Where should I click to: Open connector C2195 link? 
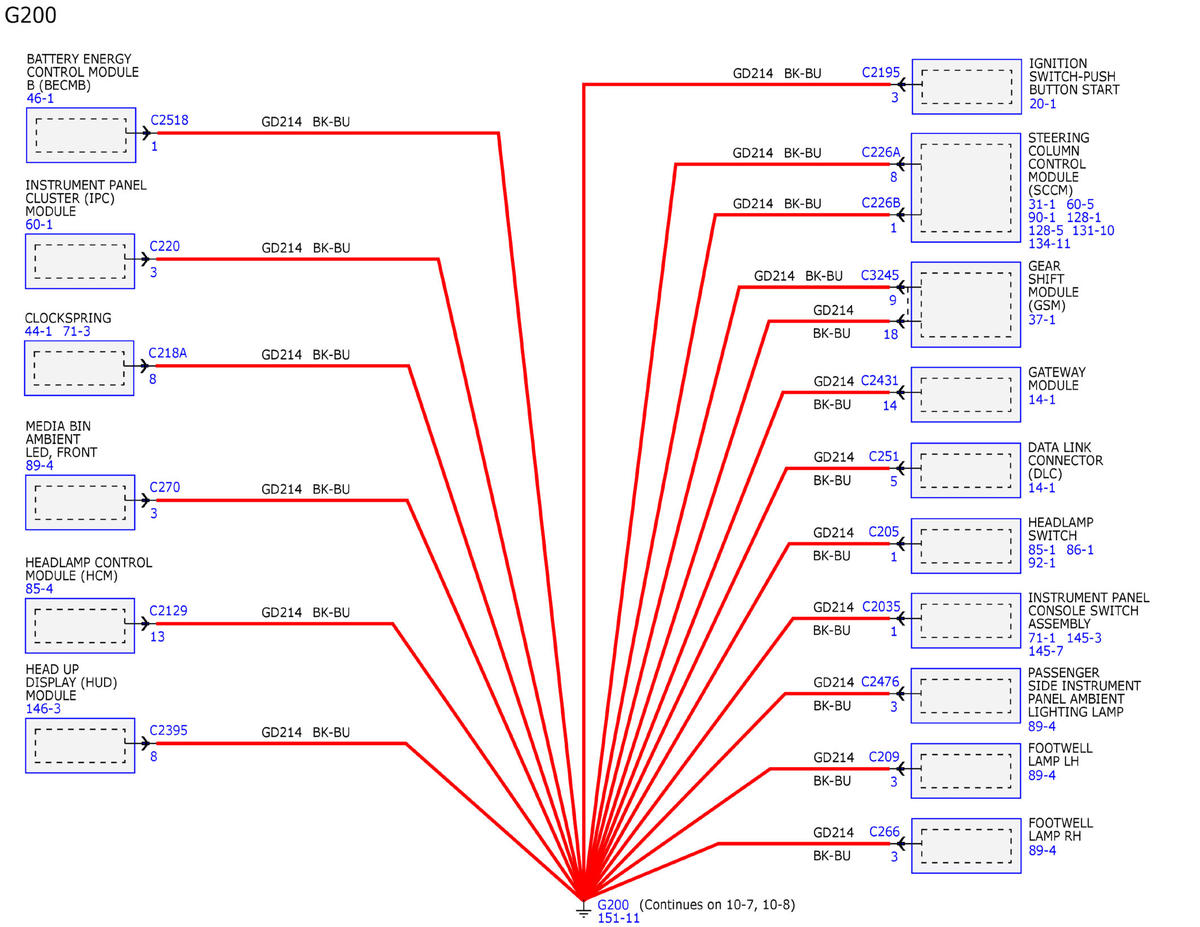(881, 73)
